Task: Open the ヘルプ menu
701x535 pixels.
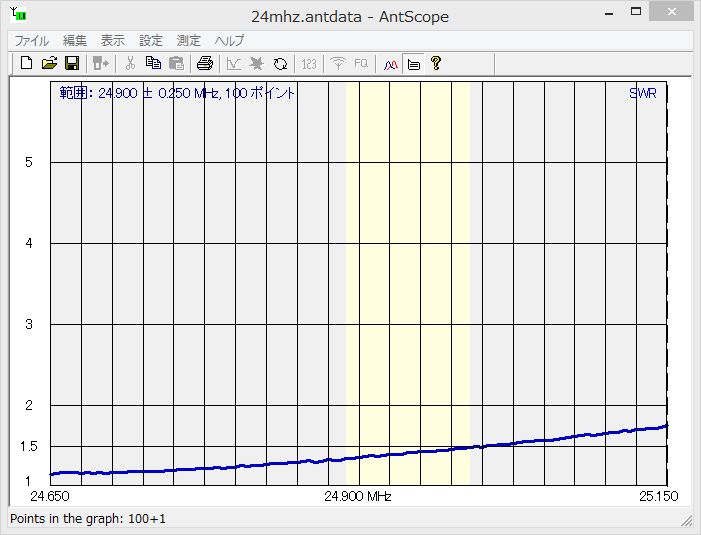Action: [x=229, y=41]
